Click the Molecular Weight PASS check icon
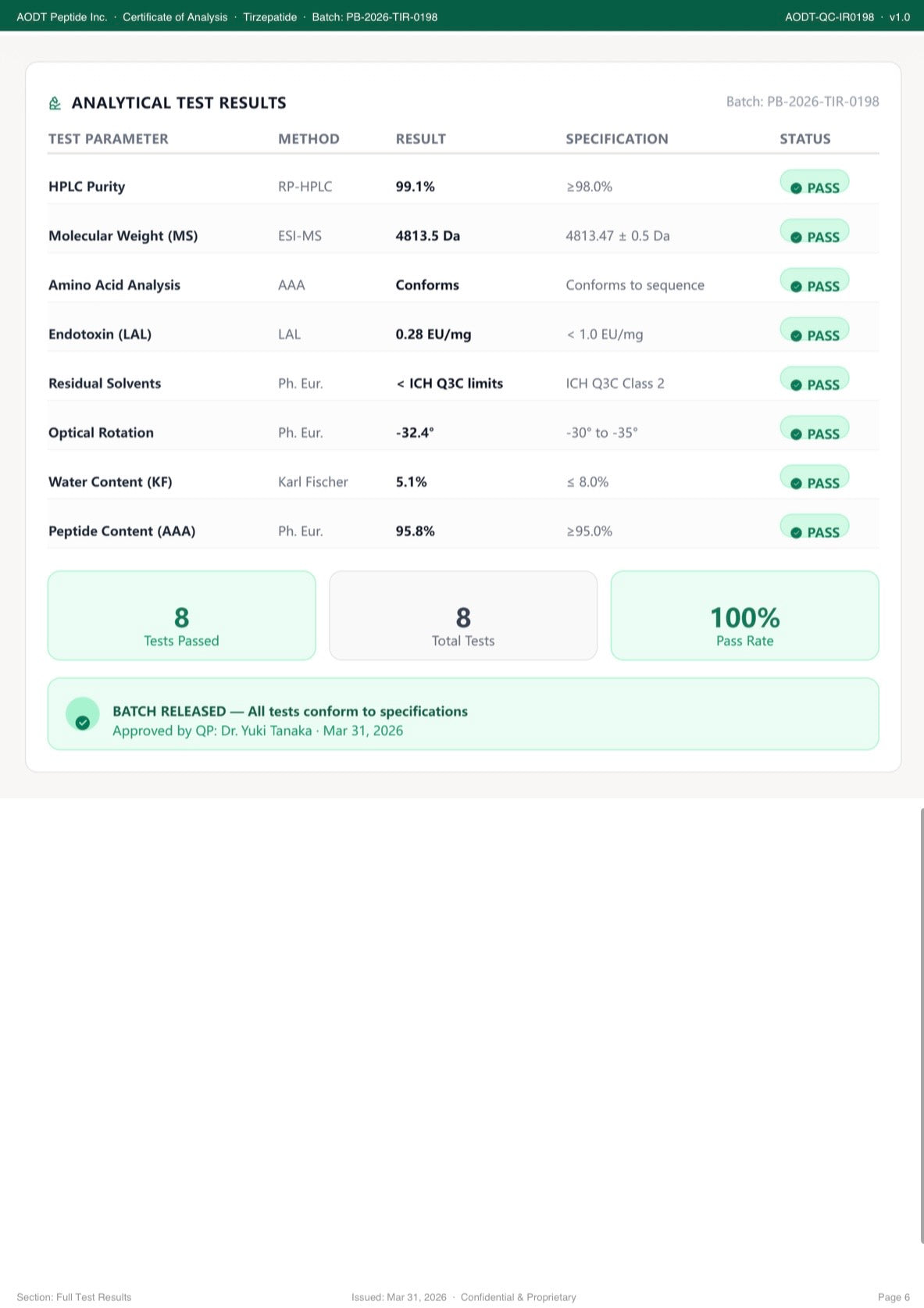Viewport: 924px width, 1308px height. click(x=796, y=238)
